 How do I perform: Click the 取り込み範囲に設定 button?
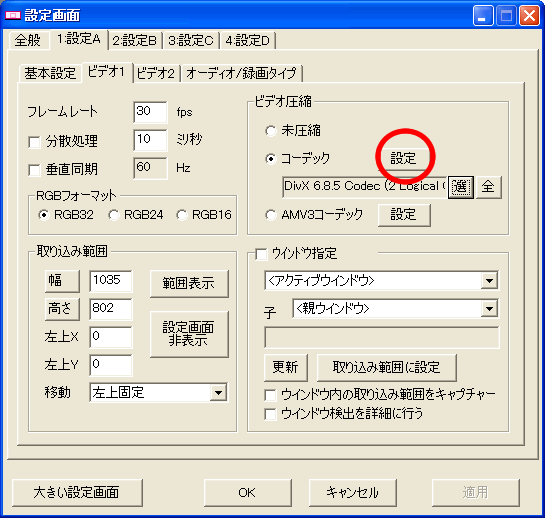point(387,367)
